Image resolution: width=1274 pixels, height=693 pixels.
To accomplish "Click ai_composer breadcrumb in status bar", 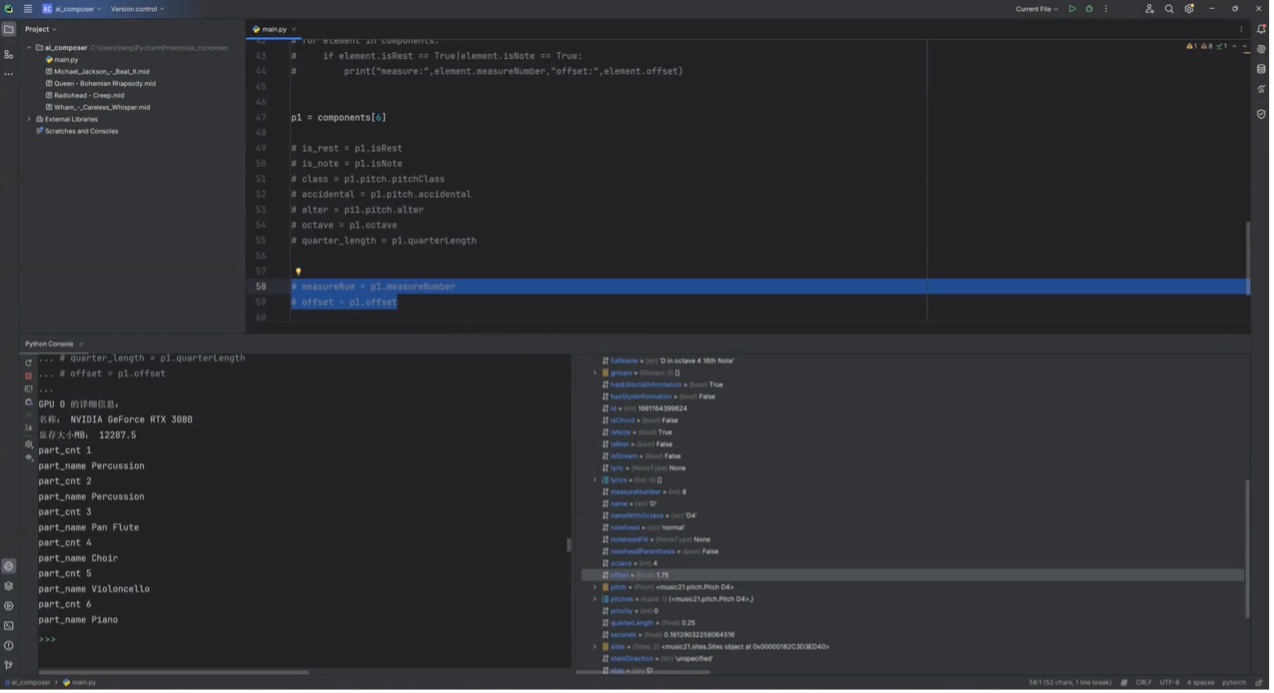I will click(x=29, y=685).
